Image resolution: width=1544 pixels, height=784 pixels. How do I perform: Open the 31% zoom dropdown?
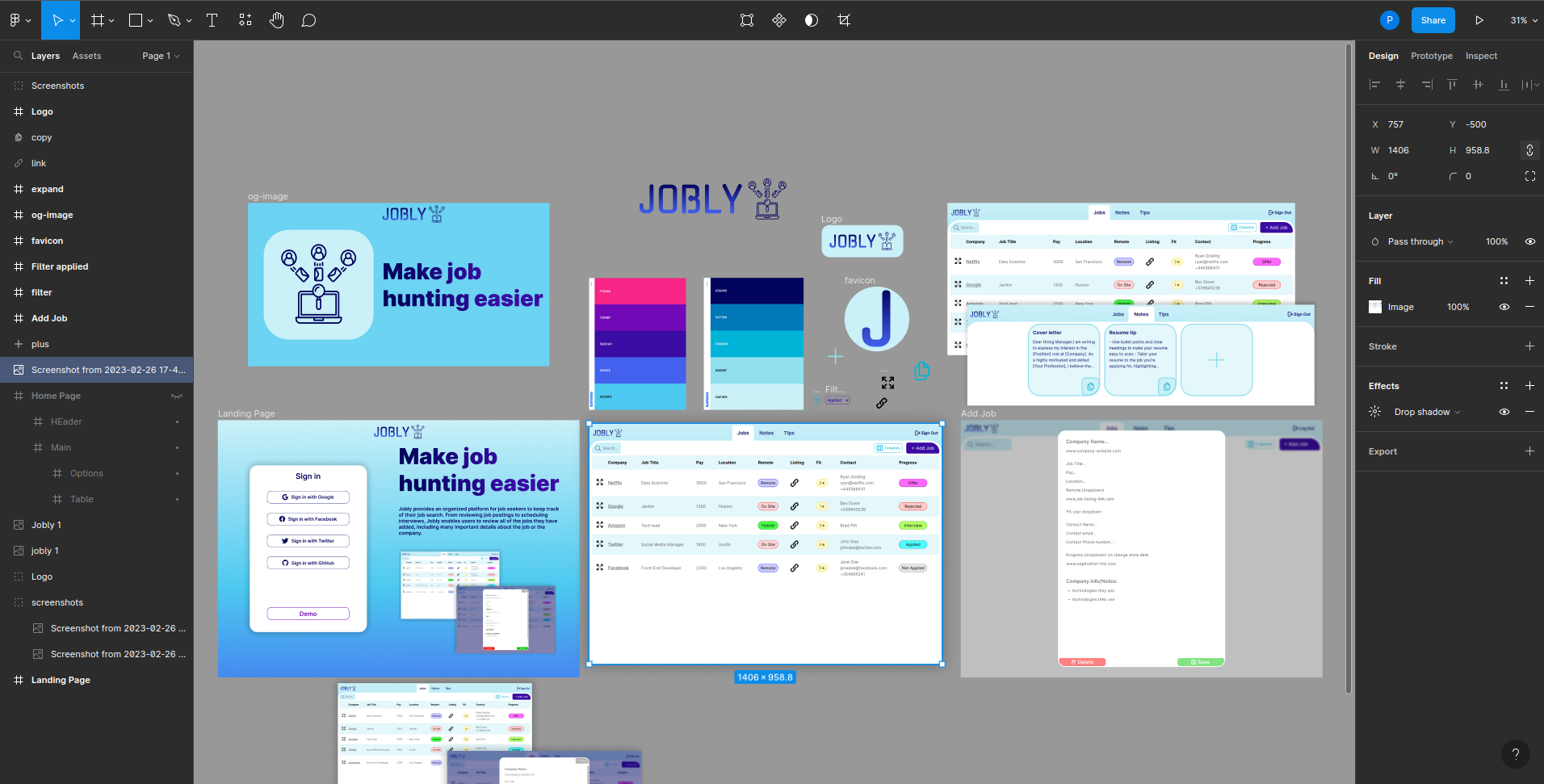(1524, 20)
